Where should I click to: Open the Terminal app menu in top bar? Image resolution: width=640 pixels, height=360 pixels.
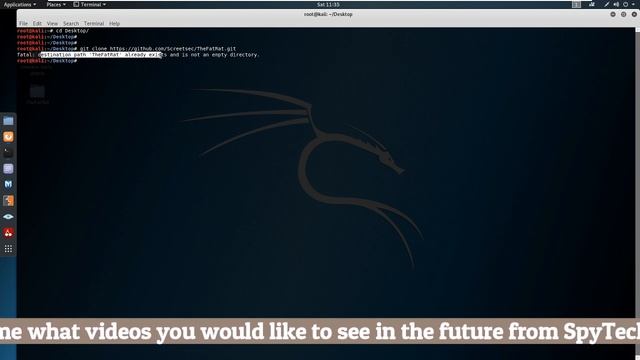[90, 4]
